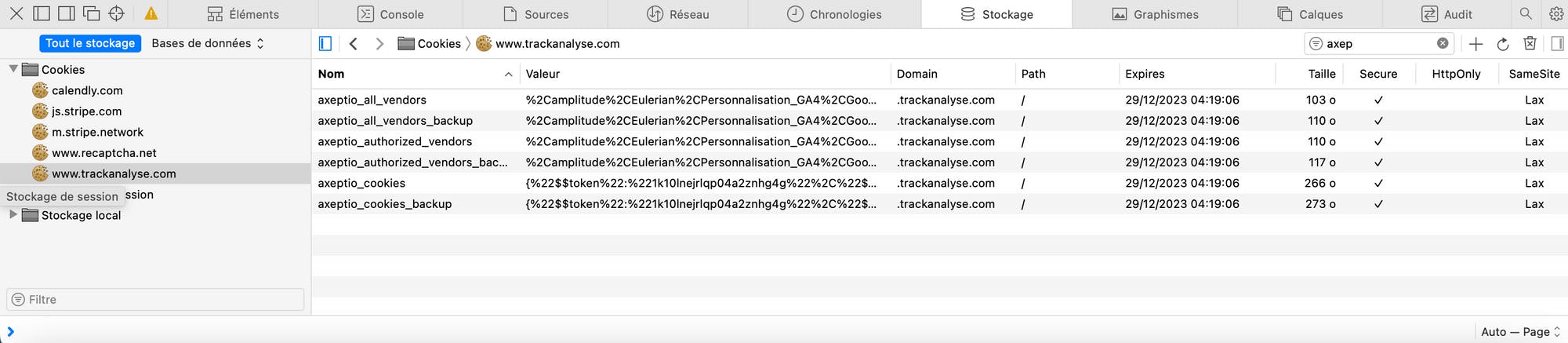Viewport: 1568px width, 343px height.
Task: Open the inspector settings gear
Action: 1556,13
